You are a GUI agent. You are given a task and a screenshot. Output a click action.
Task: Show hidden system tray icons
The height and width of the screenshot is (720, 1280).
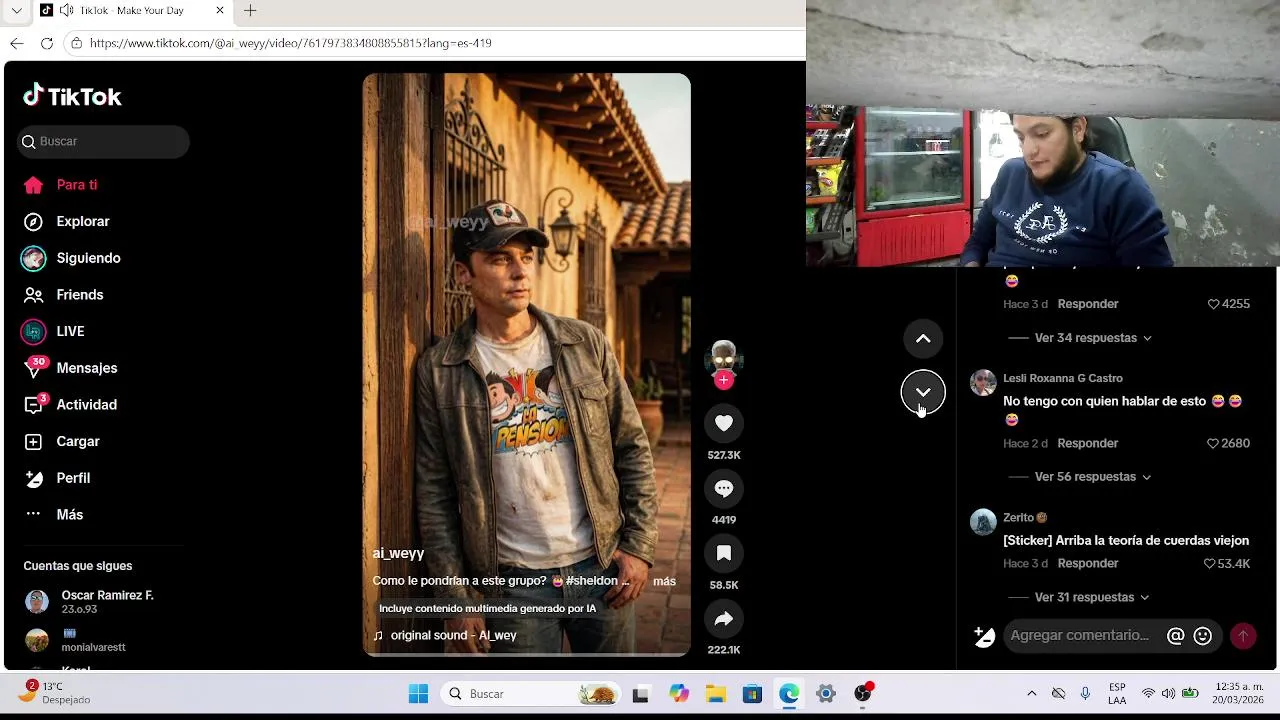1032,694
